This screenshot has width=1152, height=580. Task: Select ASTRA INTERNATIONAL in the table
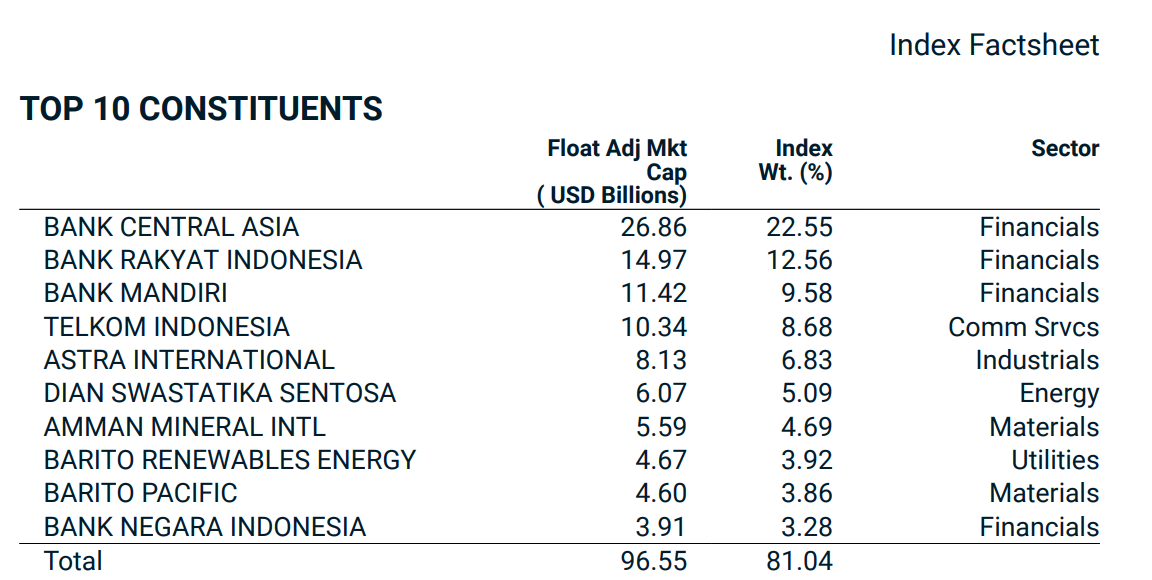189,360
